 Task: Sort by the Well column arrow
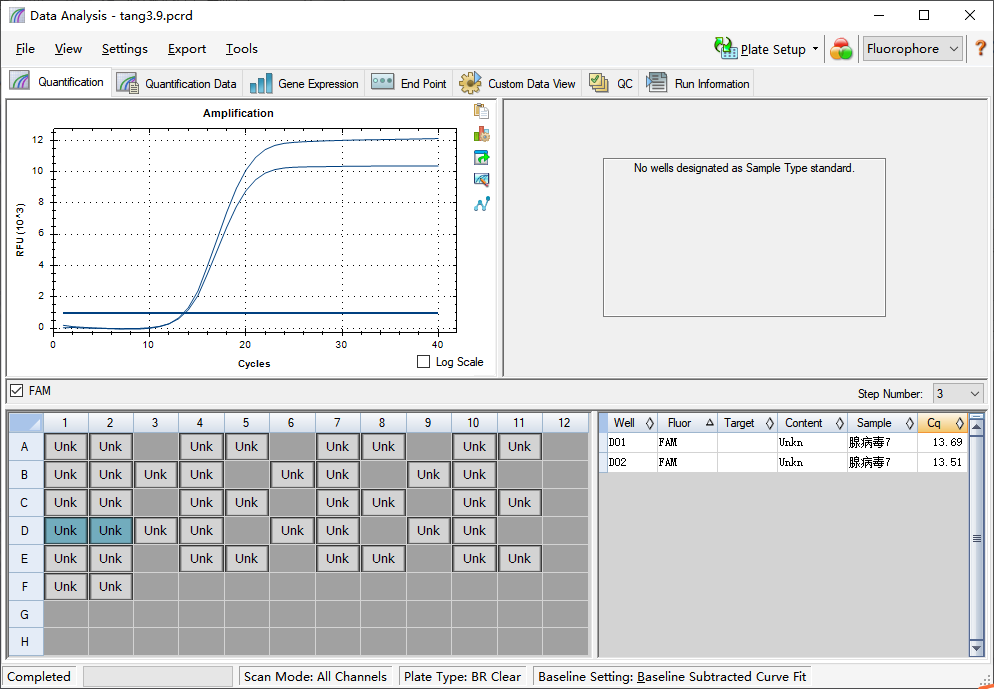(649, 423)
